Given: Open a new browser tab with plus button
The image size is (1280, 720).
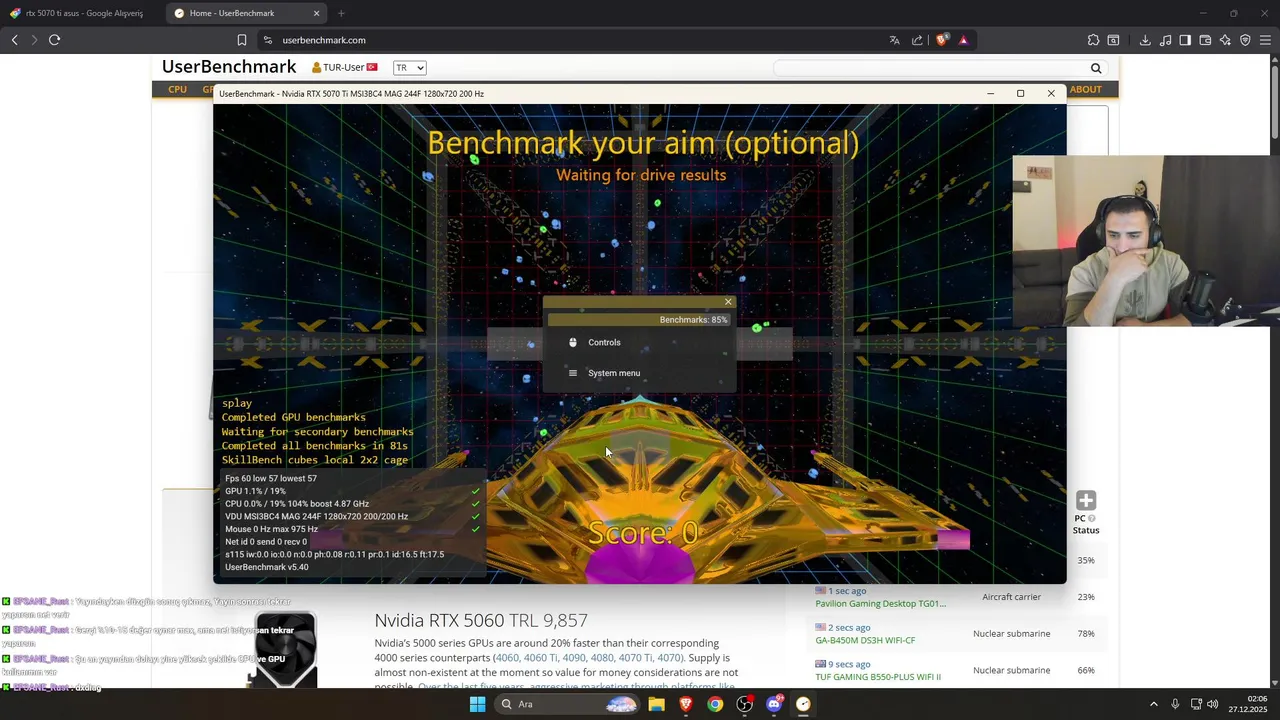Looking at the screenshot, I should [x=341, y=13].
